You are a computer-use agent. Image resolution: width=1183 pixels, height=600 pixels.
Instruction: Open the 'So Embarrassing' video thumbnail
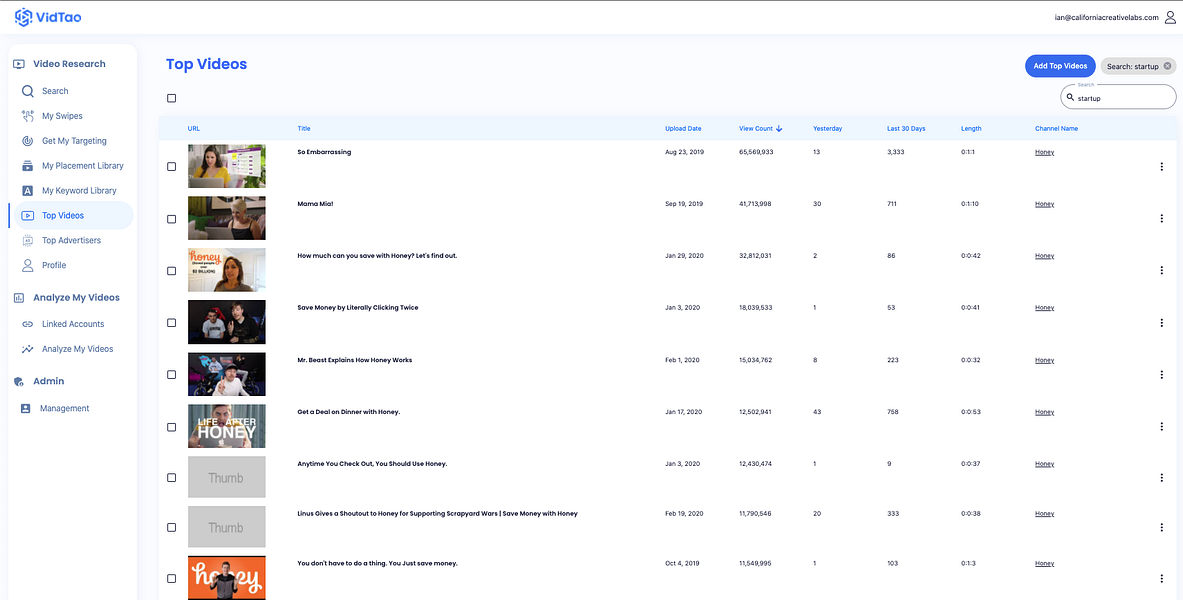[226, 167]
